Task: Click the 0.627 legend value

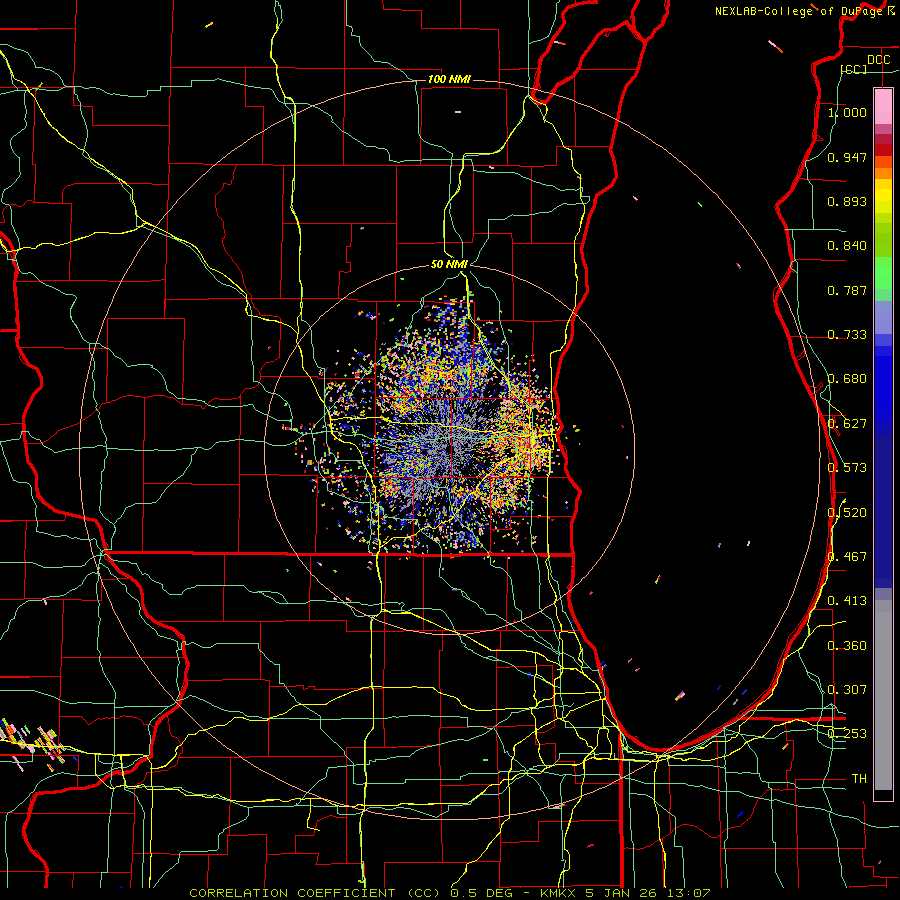Action: tap(847, 424)
